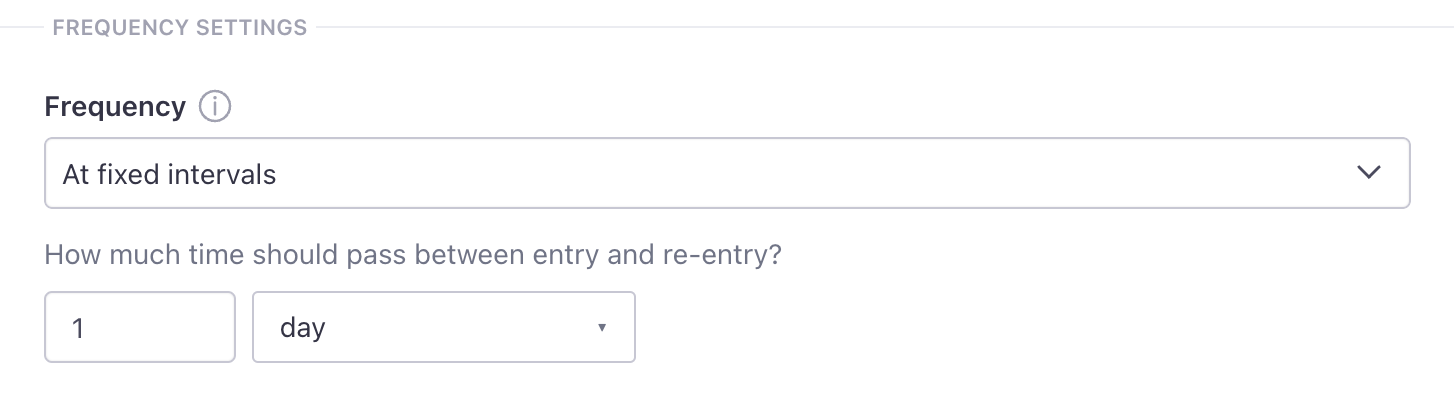Screen dimensions: 1454x408
Task: Click the "FREQUENCY SETTINGS" section heading
Action: click(x=180, y=28)
